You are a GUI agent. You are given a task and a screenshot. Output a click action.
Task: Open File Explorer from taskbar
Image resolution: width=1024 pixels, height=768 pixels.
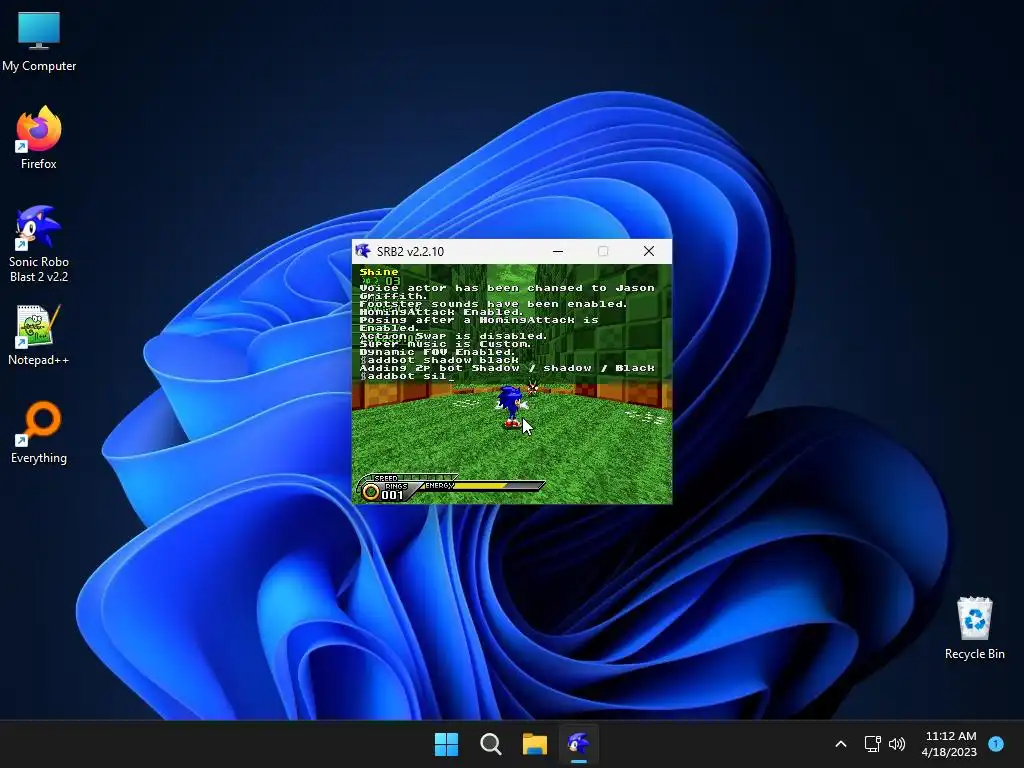pos(535,744)
